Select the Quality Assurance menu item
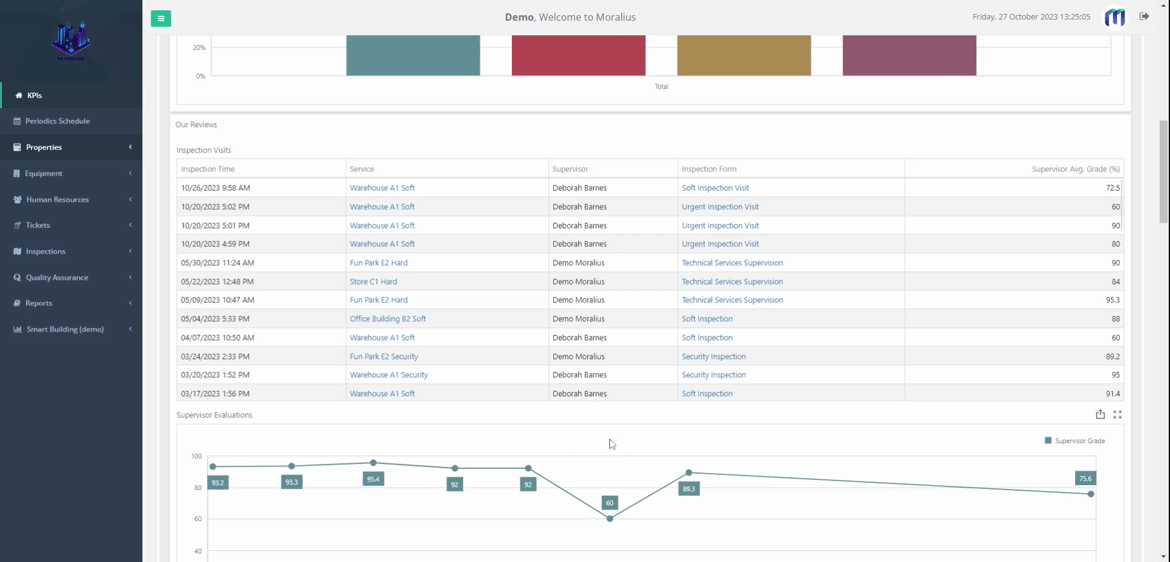The height and width of the screenshot is (562, 1170). [x=71, y=278]
